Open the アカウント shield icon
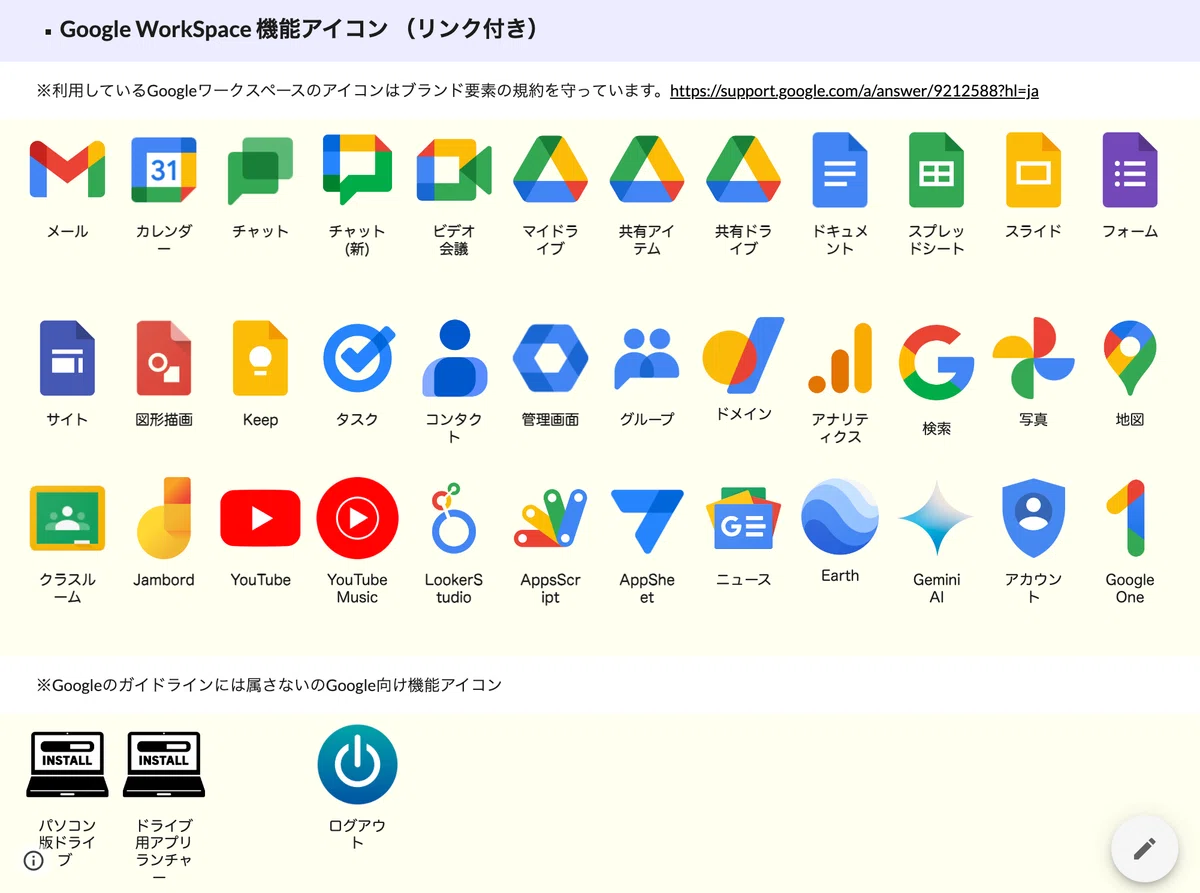 [x=1033, y=518]
